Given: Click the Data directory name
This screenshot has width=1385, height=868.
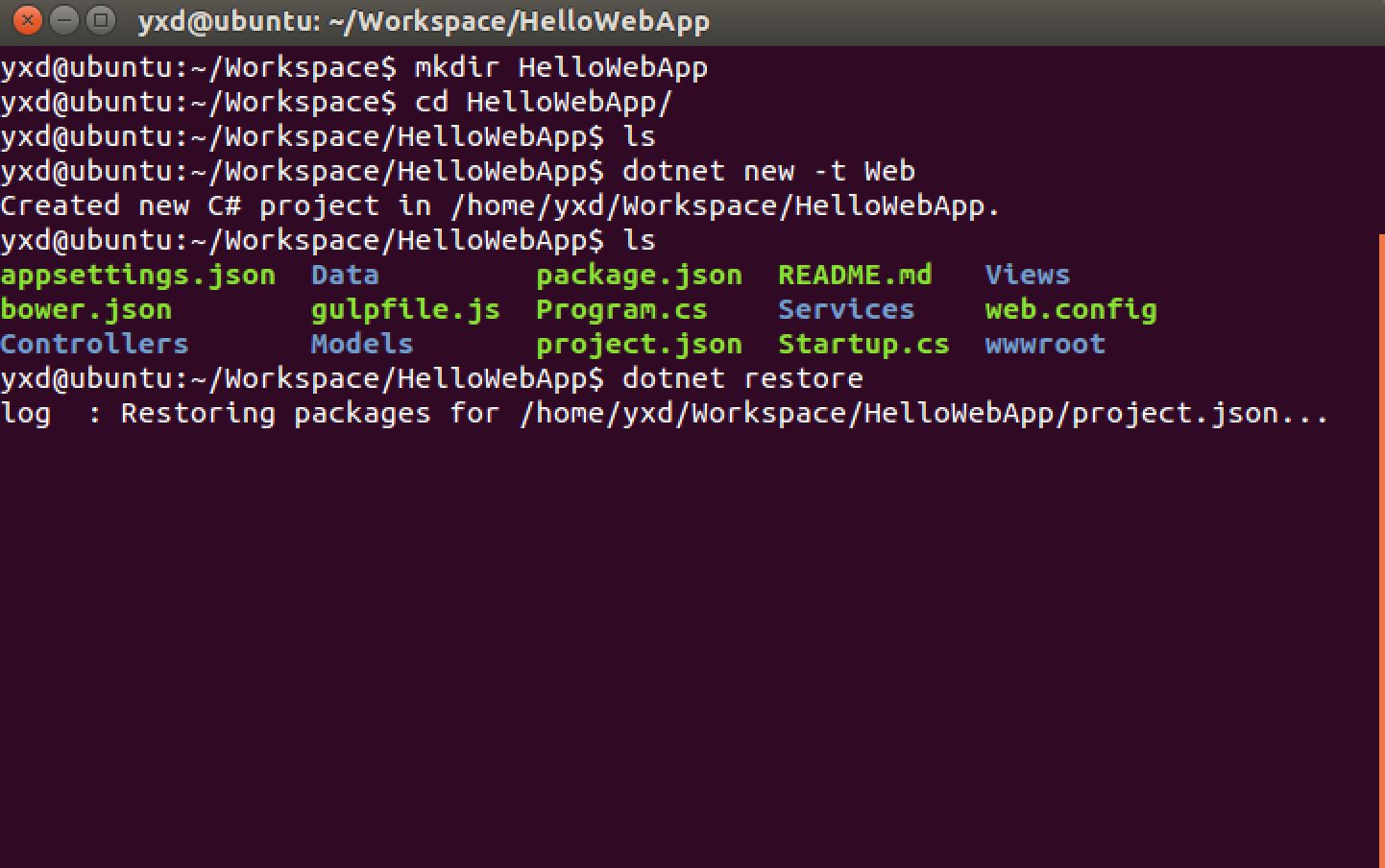Looking at the screenshot, I should tap(345, 276).
